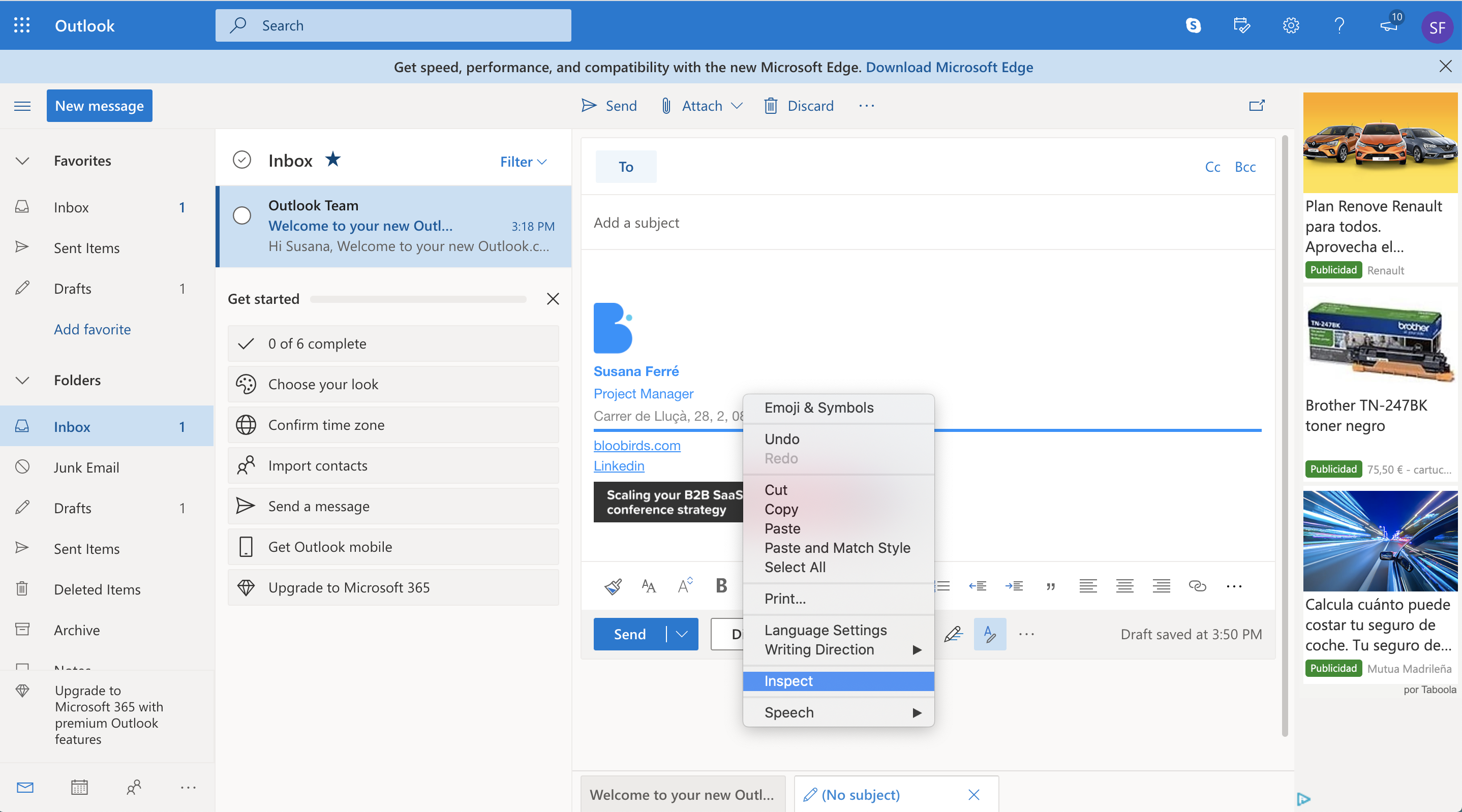The image size is (1462, 812).
Task: Close the (No subject) tab
Action: click(974, 794)
